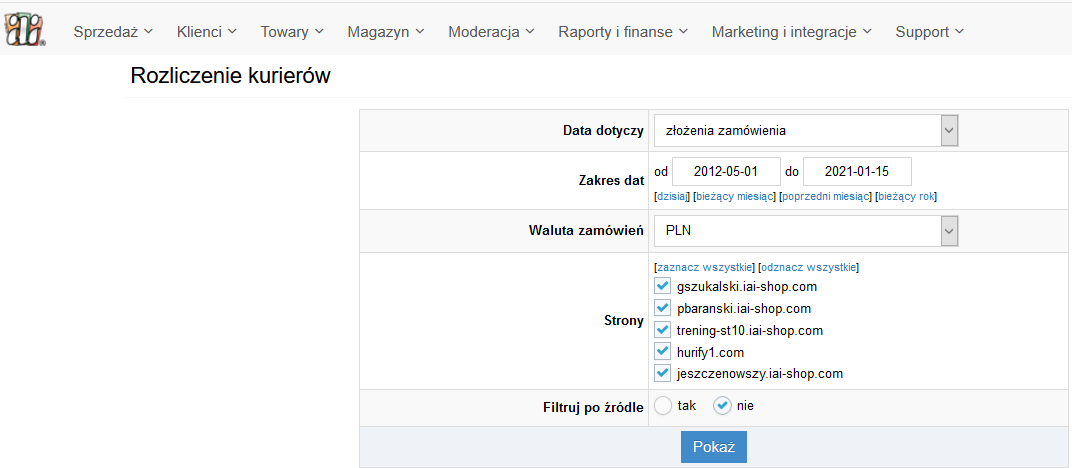Click the poprzedni miesiąc link
This screenshot has height=468, width=1072.
(825, 197)
